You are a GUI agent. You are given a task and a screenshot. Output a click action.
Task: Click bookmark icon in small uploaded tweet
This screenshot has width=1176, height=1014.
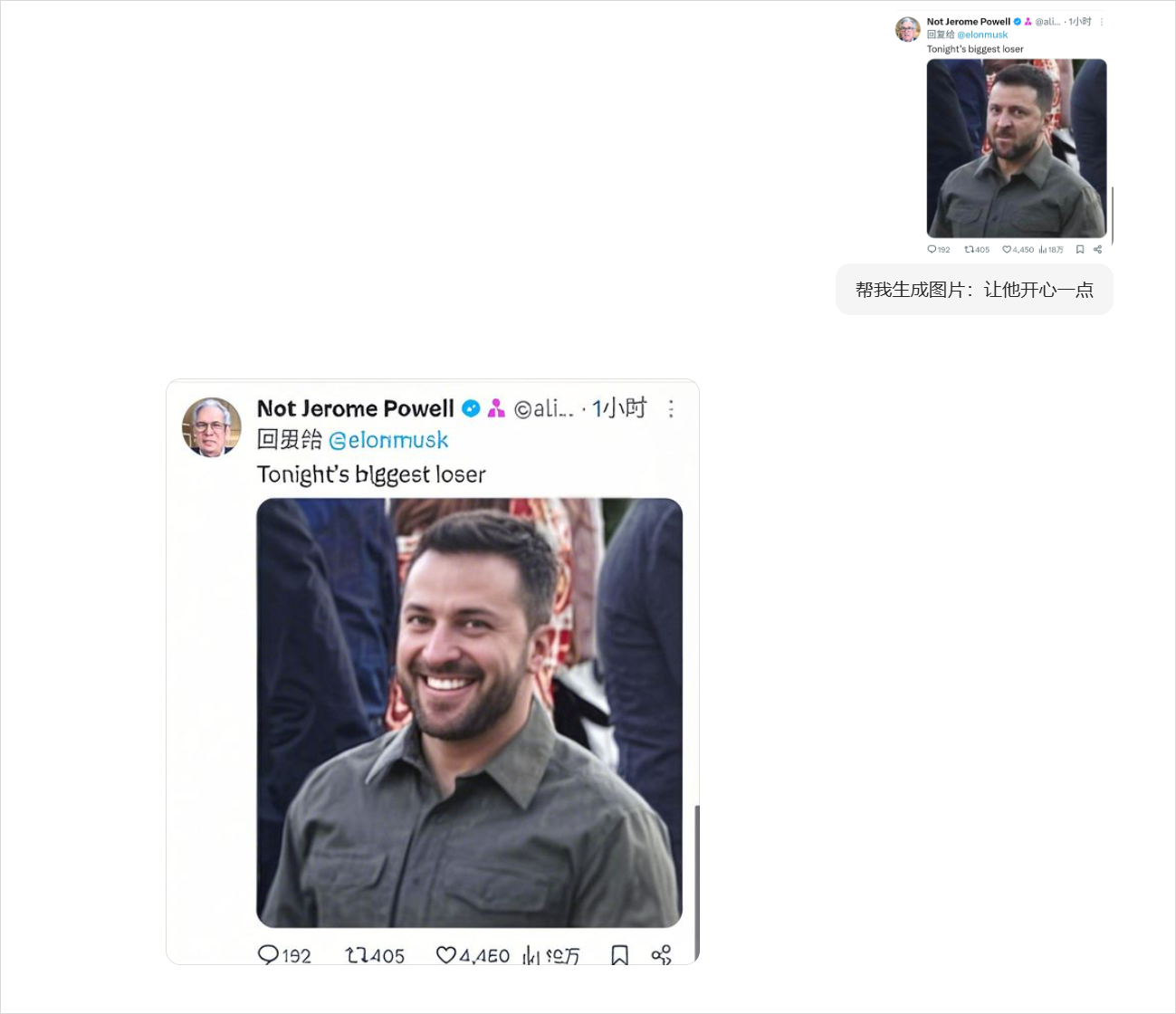click(x=1080, y=250)
